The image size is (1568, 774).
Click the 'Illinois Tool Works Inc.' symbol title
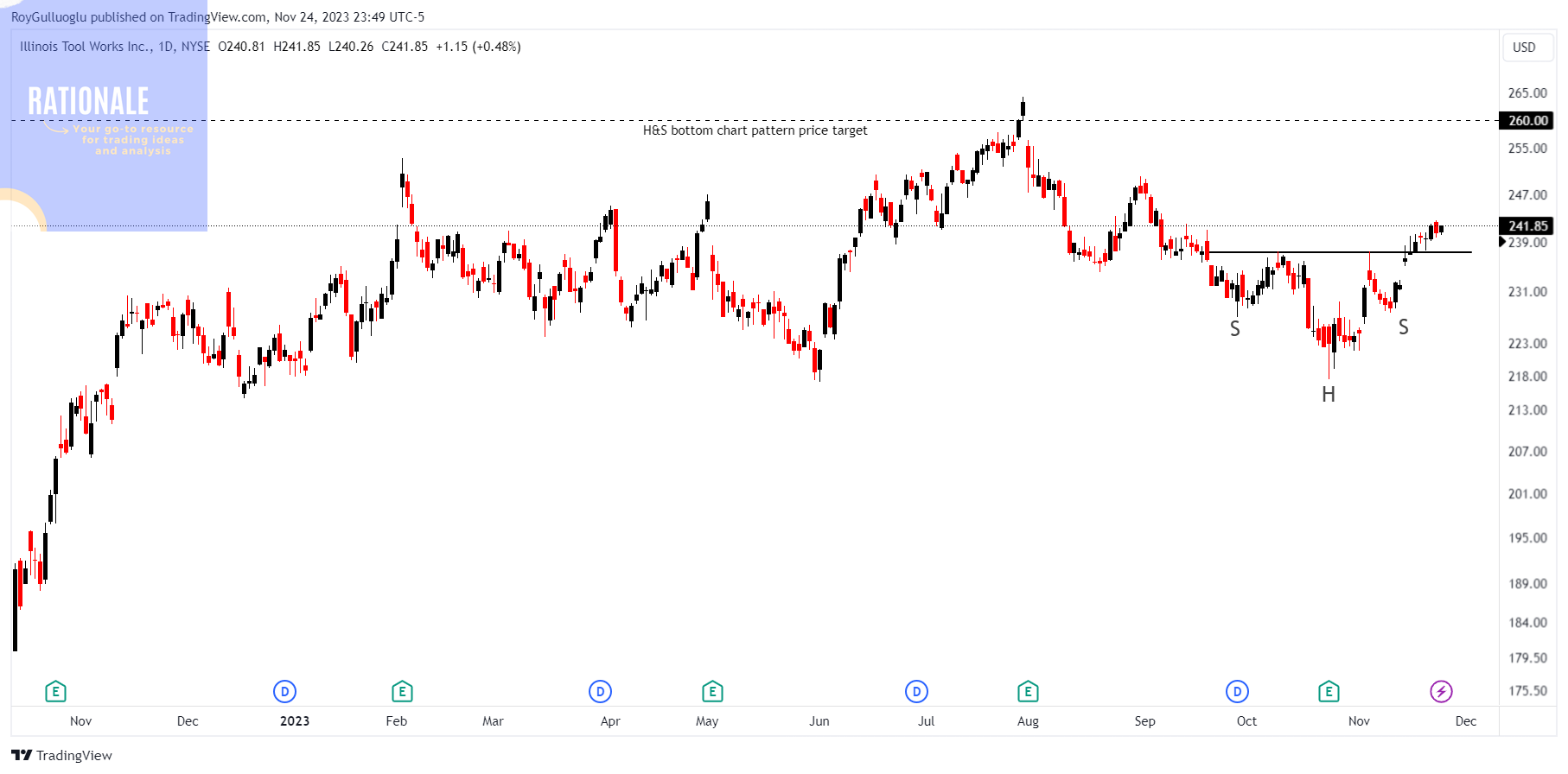pyautogui.click(x=86, y=47)
